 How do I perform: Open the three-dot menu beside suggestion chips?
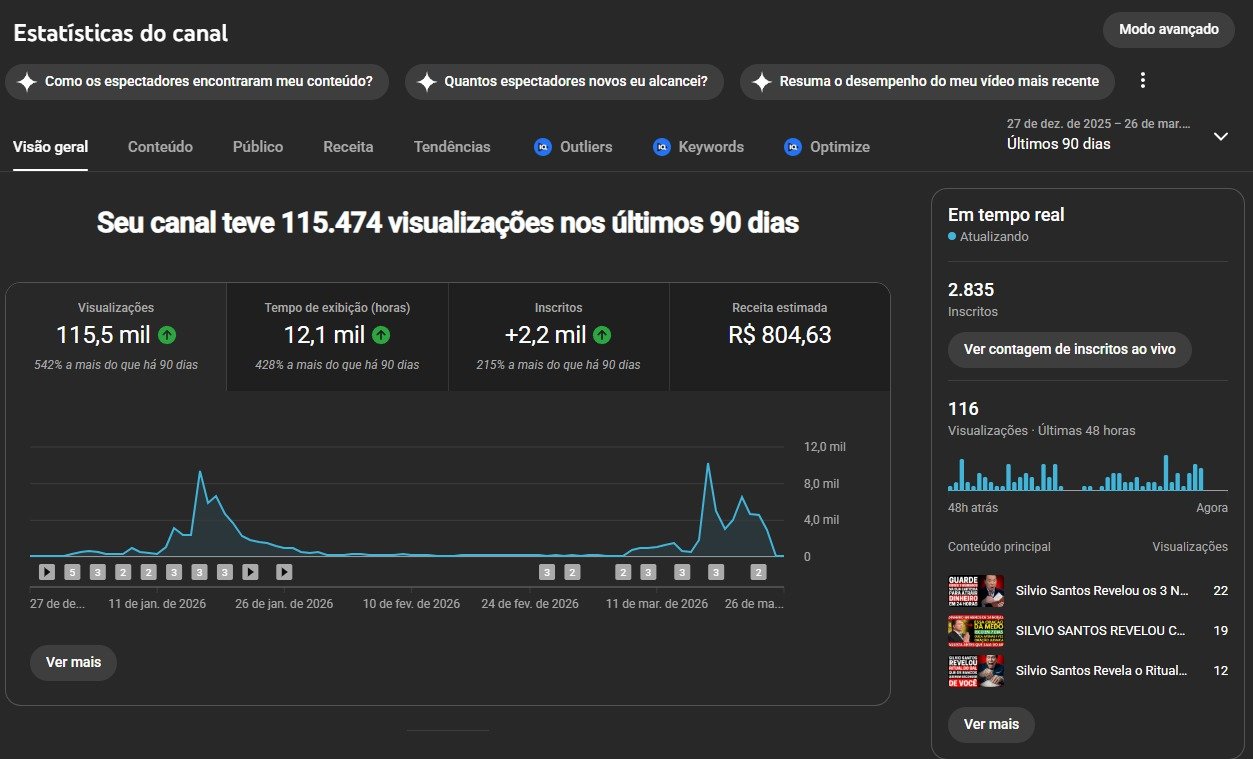click(x=1144, y=81)
